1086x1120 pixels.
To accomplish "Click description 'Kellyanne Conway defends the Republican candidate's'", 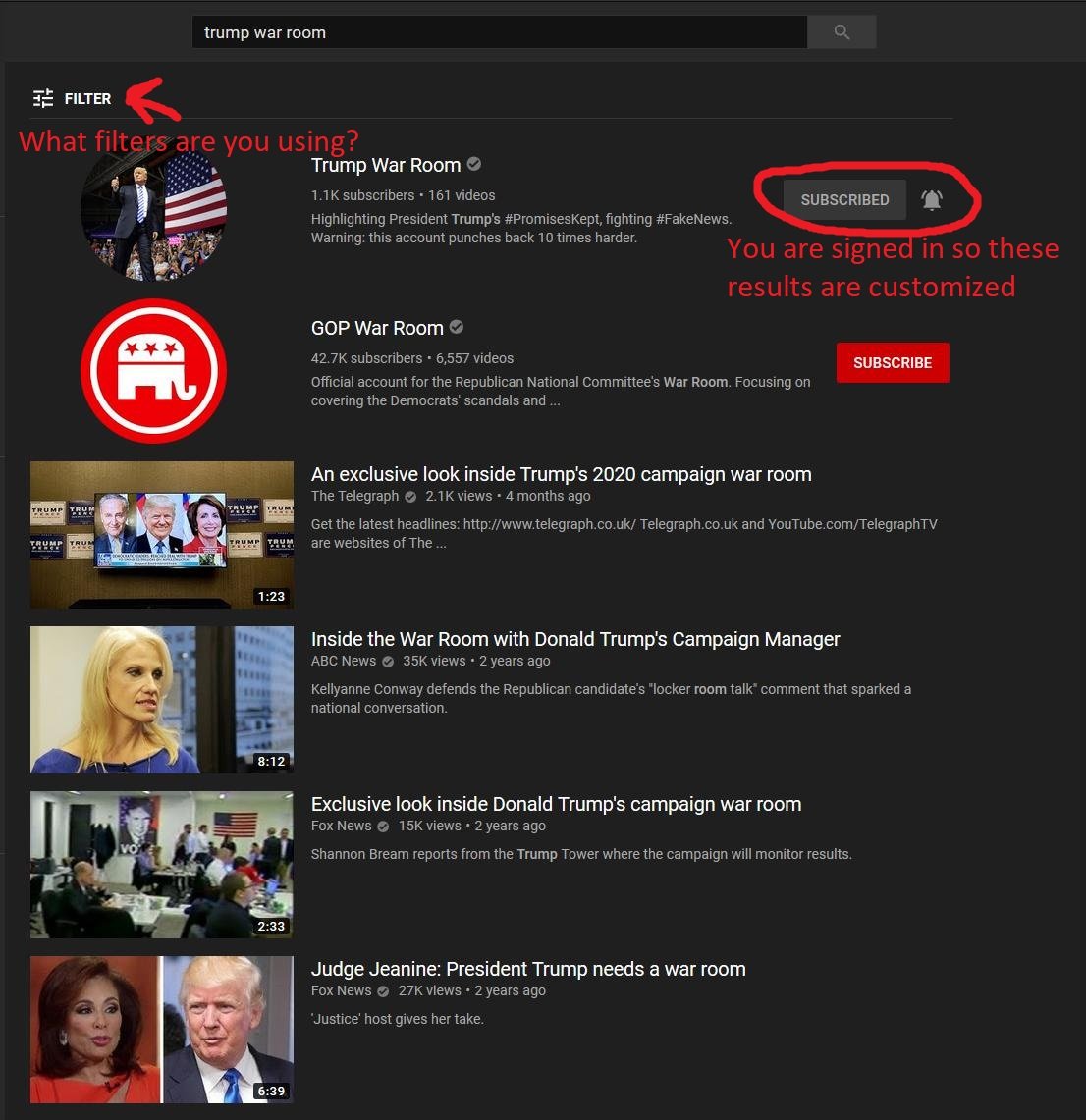I will click(611, 699).
